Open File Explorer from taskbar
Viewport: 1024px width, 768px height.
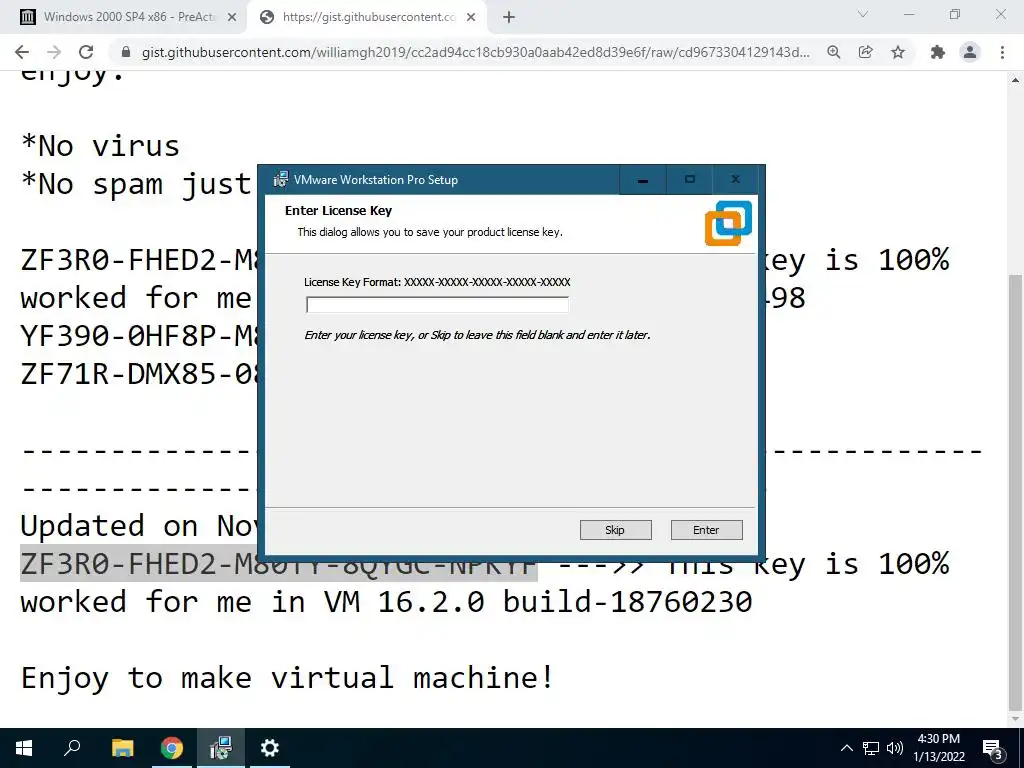pyautogui.click(x=122, y=748)
